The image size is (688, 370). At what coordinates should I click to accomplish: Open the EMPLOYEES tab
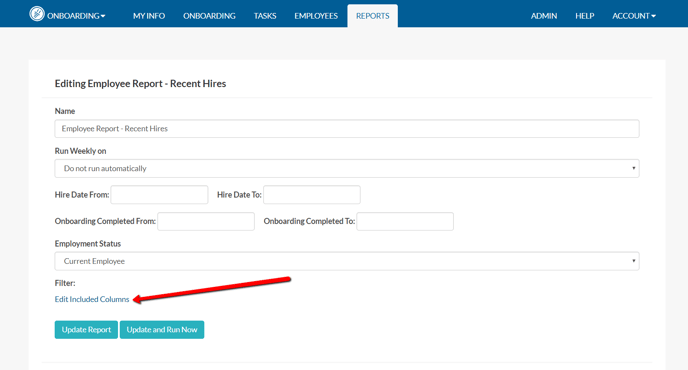pyautogui.click(x=316, y=16)
